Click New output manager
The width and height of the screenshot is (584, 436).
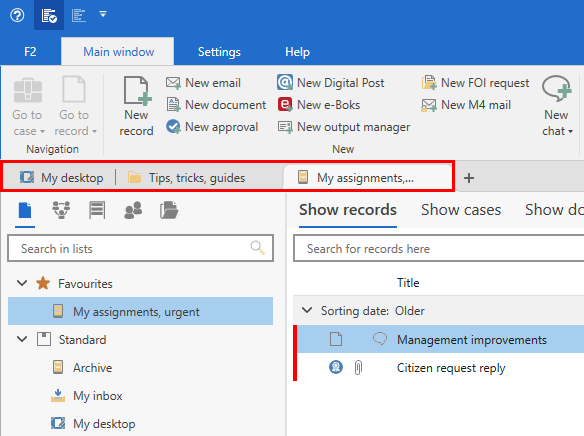point(344,127)
